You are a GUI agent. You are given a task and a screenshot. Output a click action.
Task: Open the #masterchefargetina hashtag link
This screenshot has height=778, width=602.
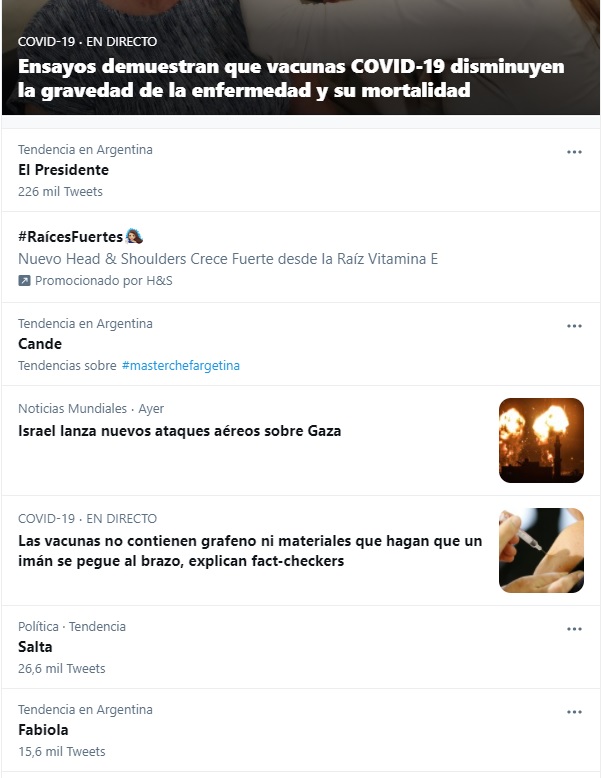pos(181,366)
